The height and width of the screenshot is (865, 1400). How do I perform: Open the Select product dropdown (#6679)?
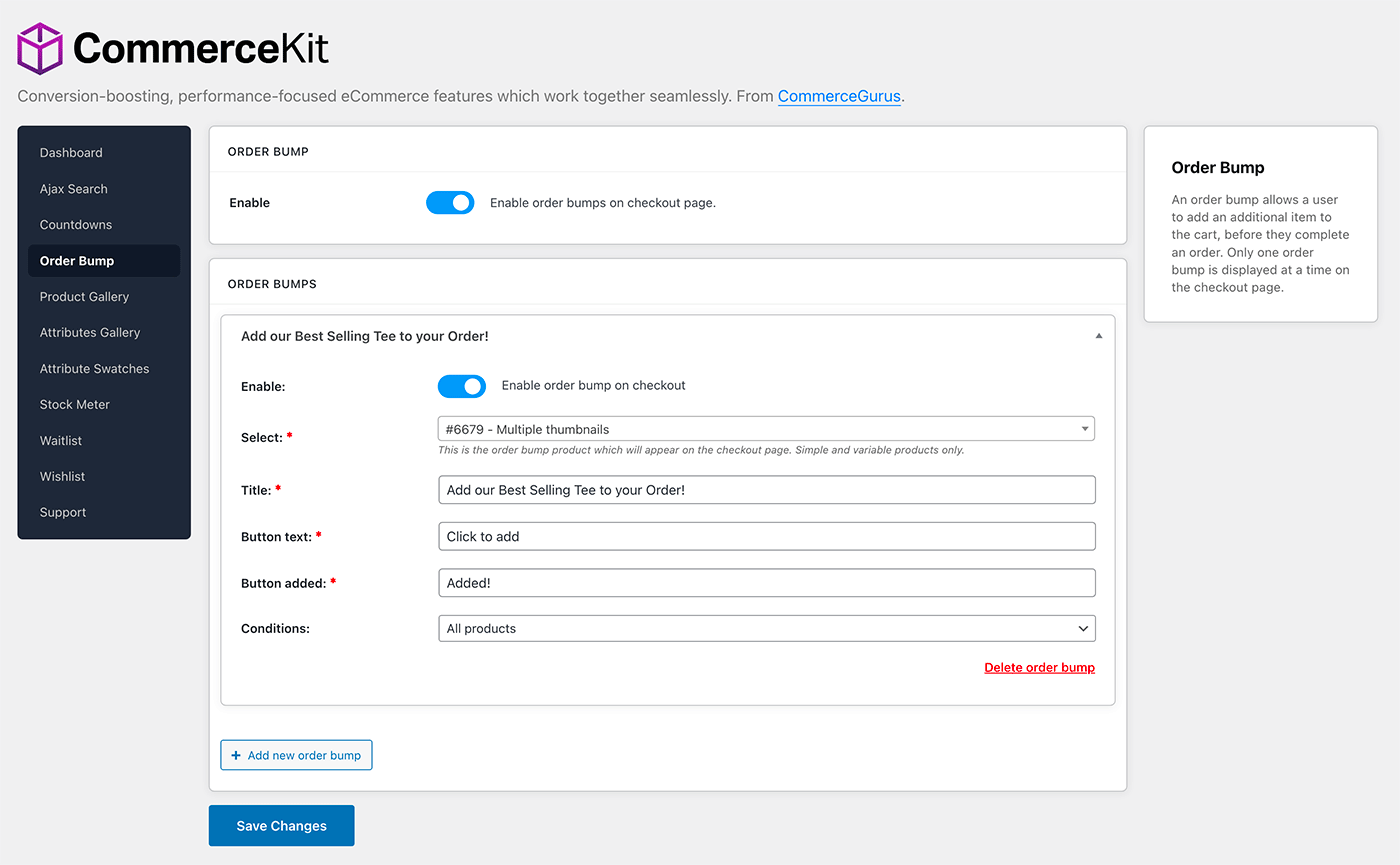point(766,429)
